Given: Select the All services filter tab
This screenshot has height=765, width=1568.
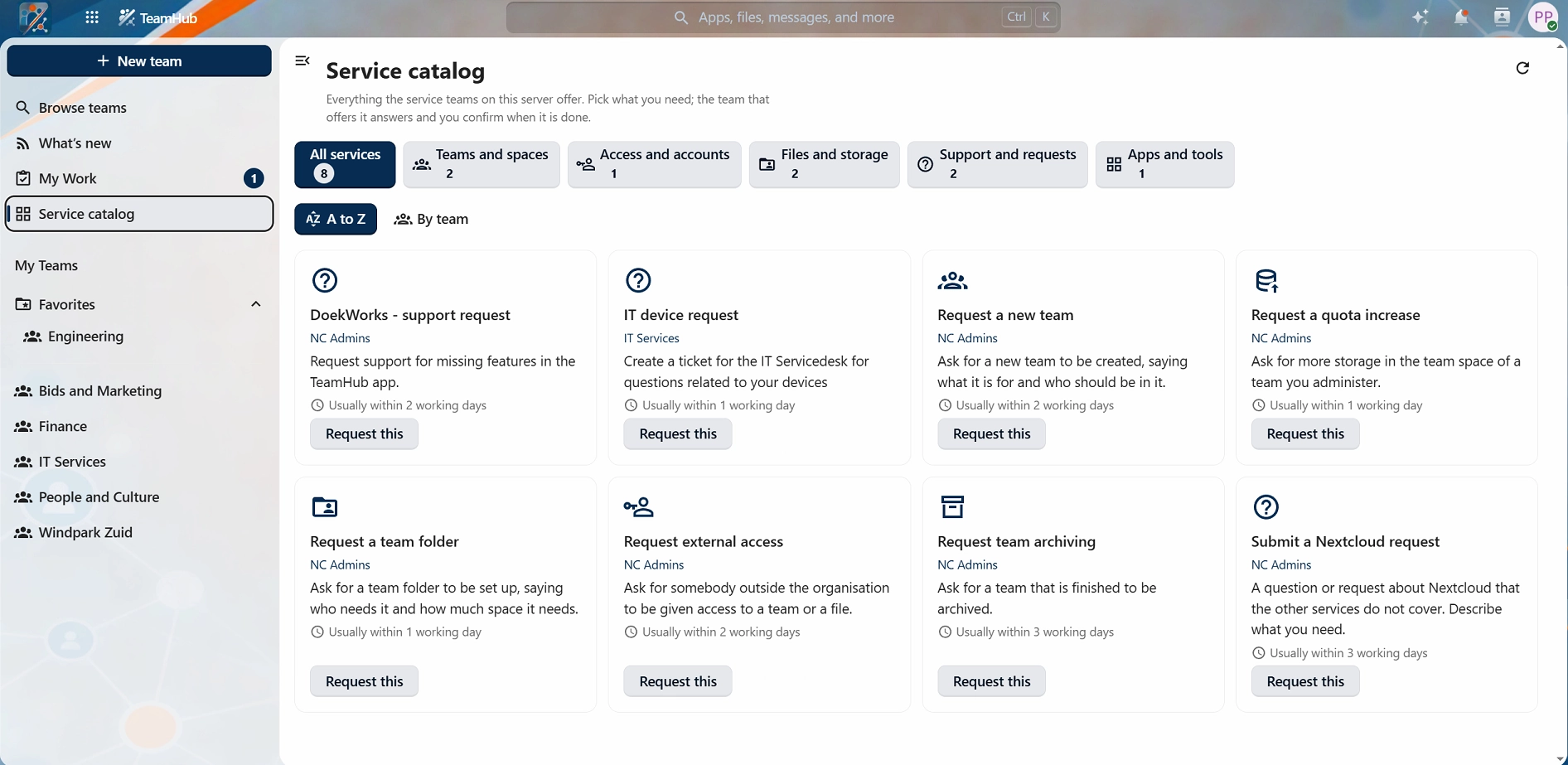Looking at the screenshot, I should click(x=345, y=164).
